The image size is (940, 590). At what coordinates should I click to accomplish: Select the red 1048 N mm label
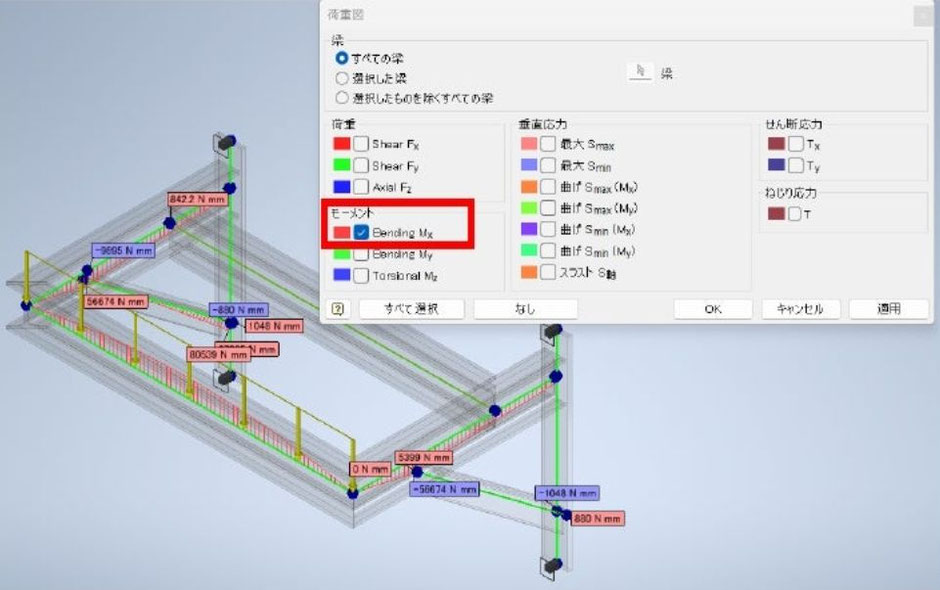click(x=274, y=326)
